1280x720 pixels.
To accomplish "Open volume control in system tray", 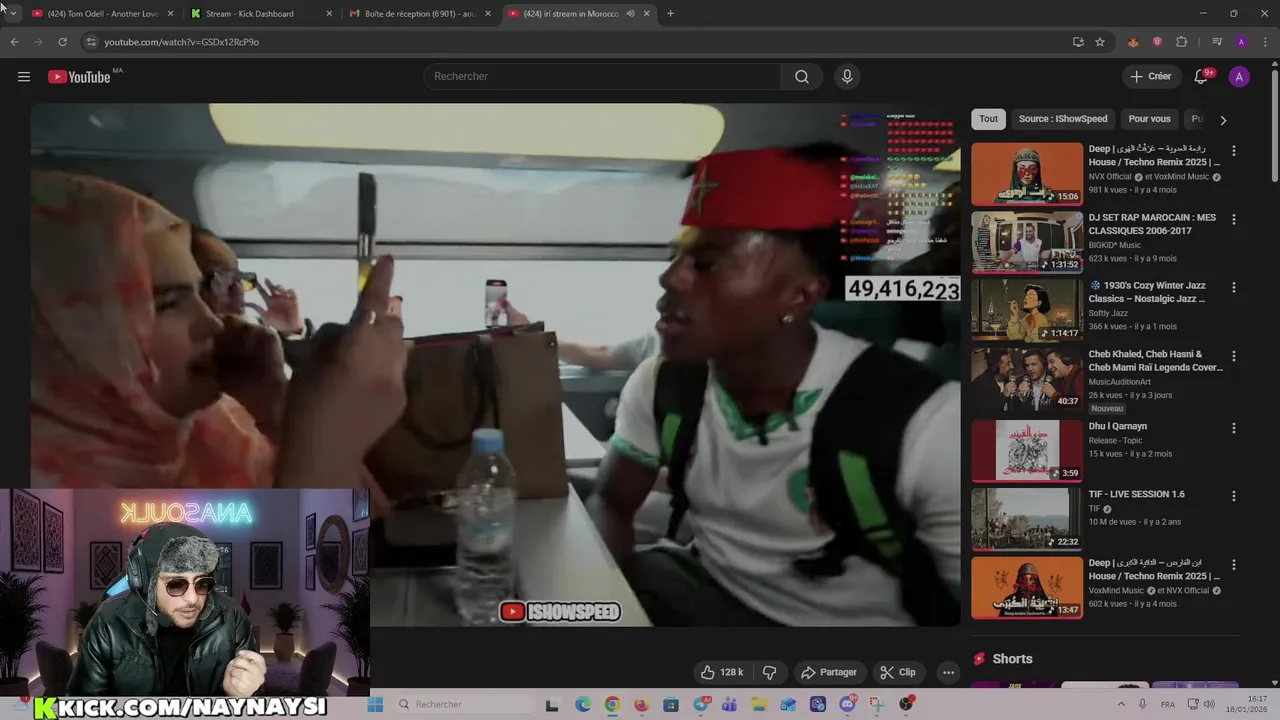I will [x=1209, y=704].
